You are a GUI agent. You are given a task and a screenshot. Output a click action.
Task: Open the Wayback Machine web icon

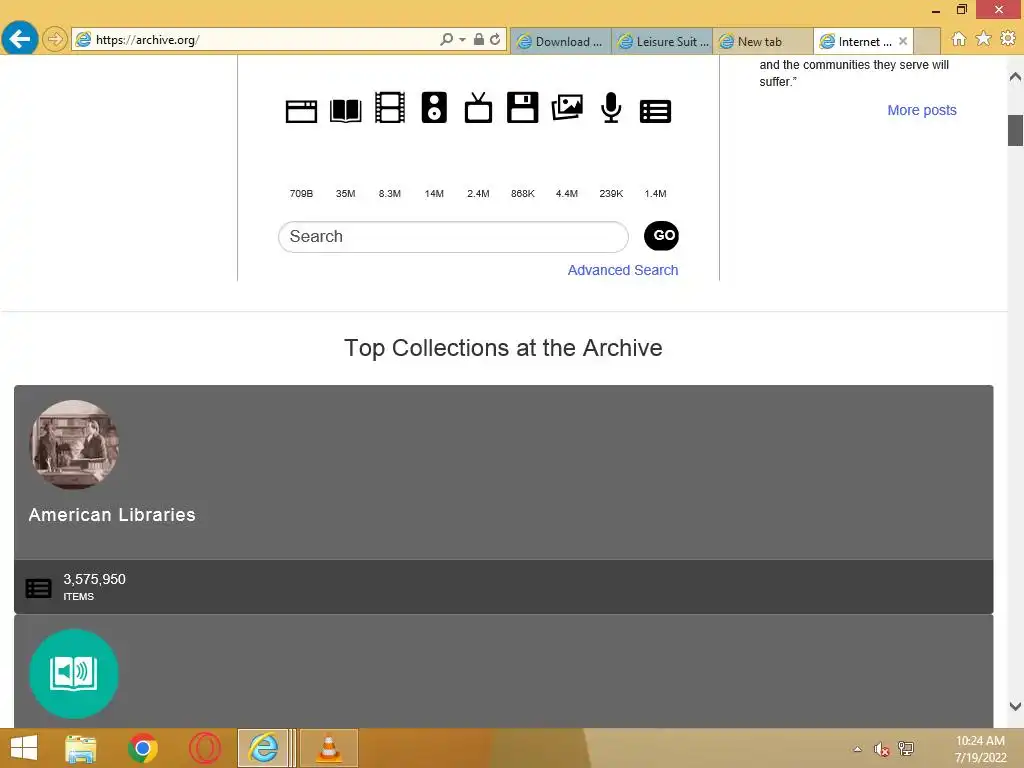301,111
